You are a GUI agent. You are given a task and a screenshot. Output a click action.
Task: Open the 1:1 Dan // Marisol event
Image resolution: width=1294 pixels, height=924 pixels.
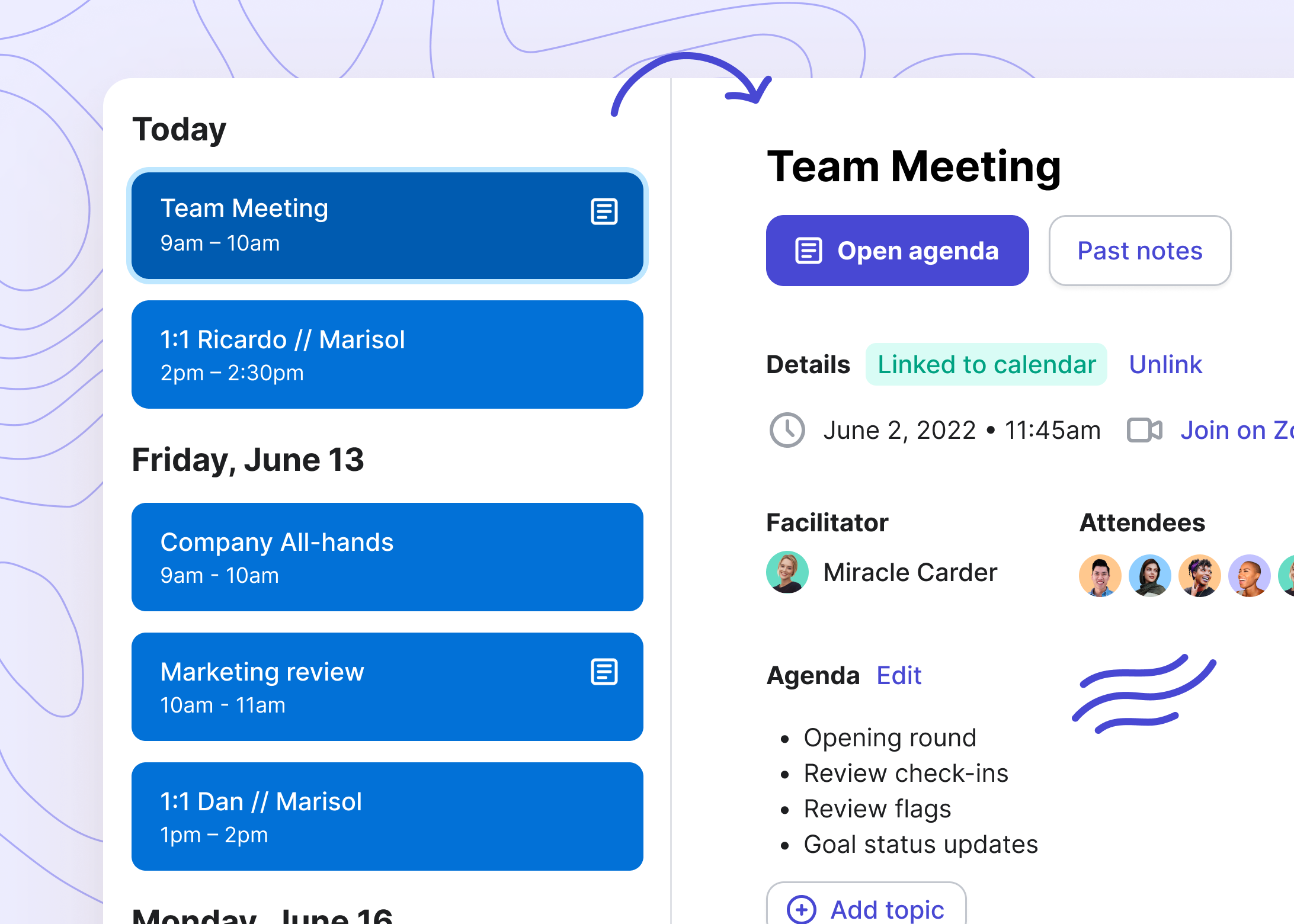coord(387,816)
